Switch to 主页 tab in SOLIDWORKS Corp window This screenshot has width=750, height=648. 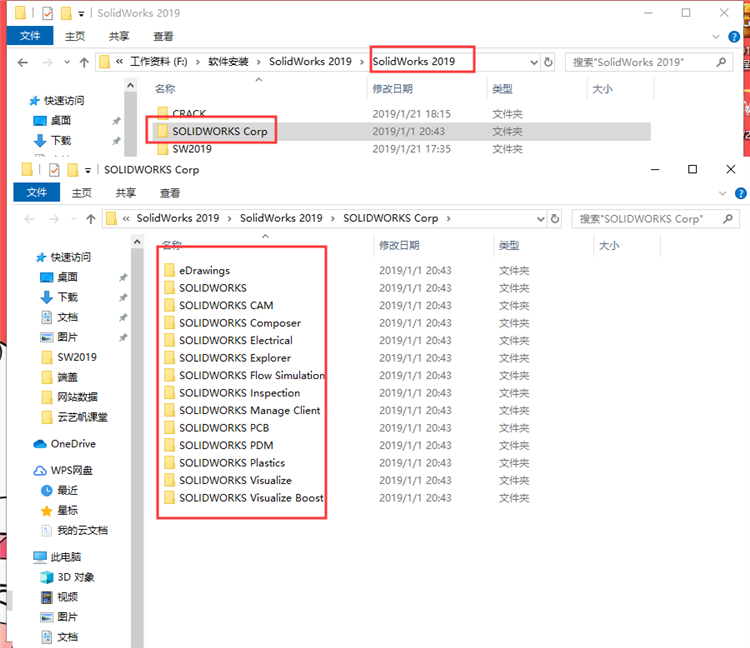click(81, 193)
